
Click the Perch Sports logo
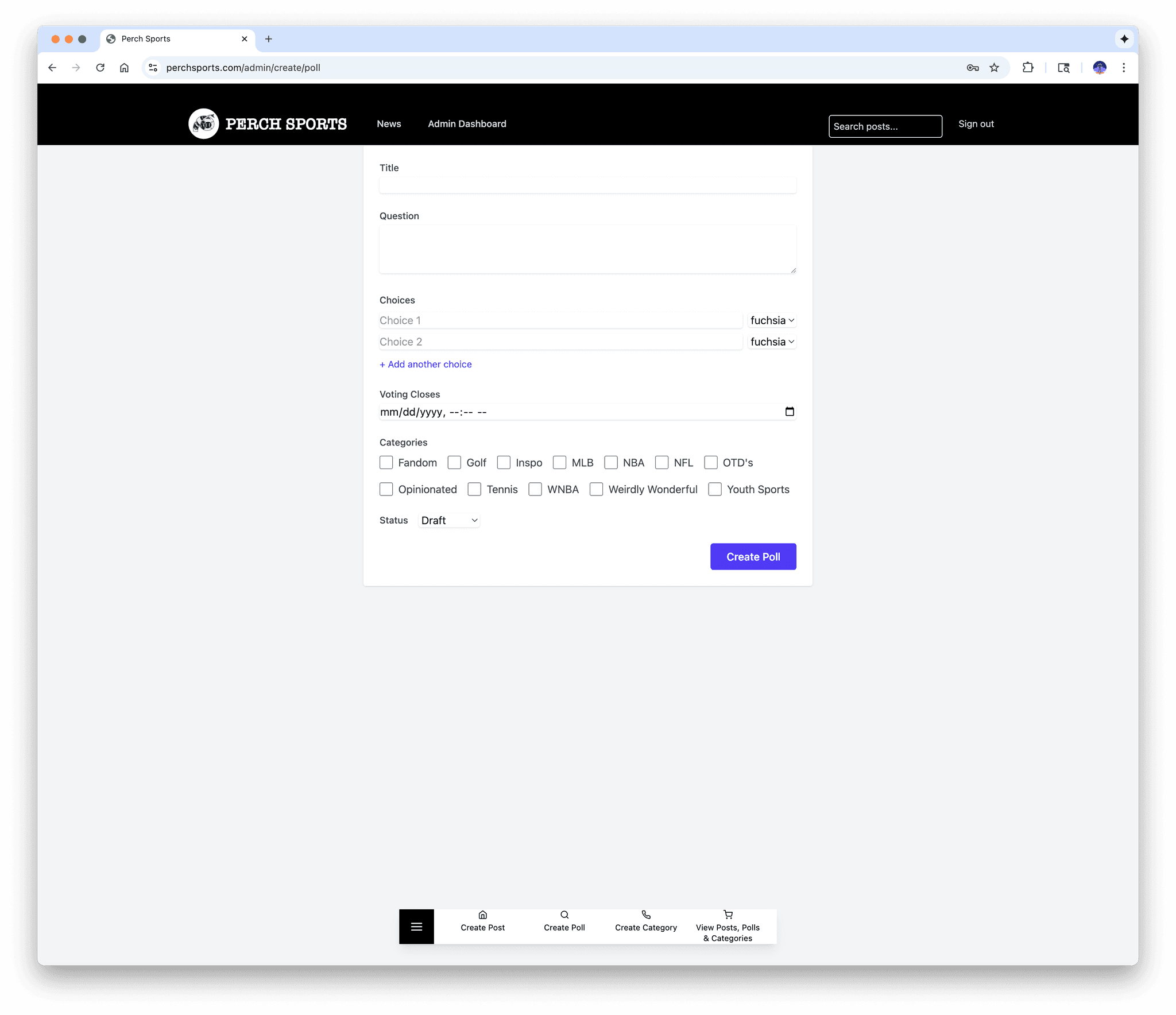(x=204, y=123)
